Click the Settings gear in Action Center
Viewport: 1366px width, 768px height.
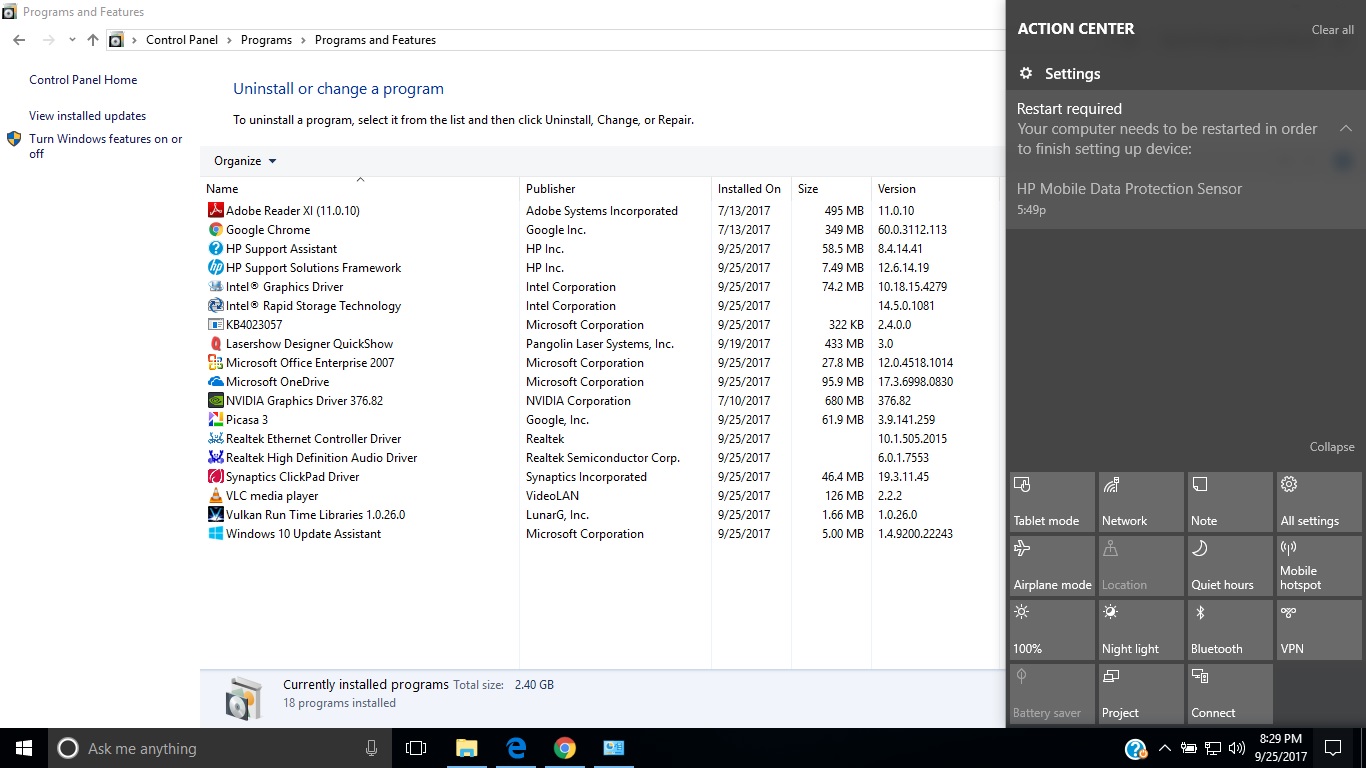tap(1026, 74)
